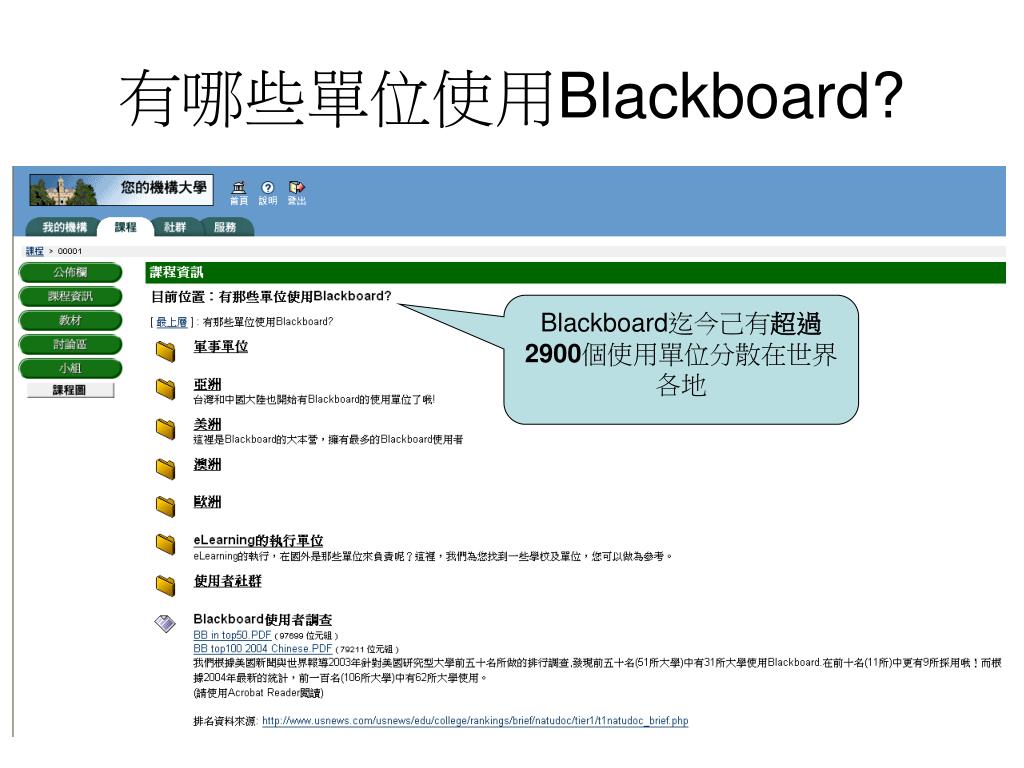Open the usnews.com ranking source link

pos(475,721)
